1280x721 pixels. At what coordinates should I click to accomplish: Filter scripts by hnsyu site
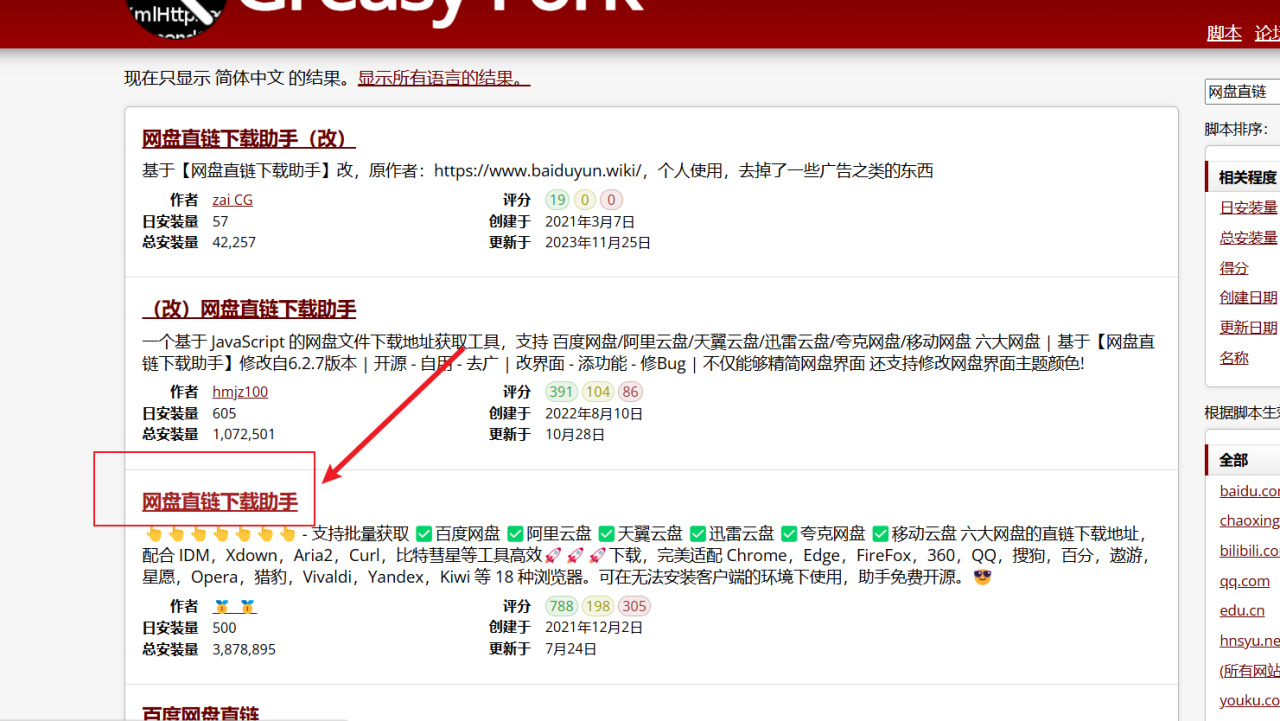click(x=1249, y=641)
